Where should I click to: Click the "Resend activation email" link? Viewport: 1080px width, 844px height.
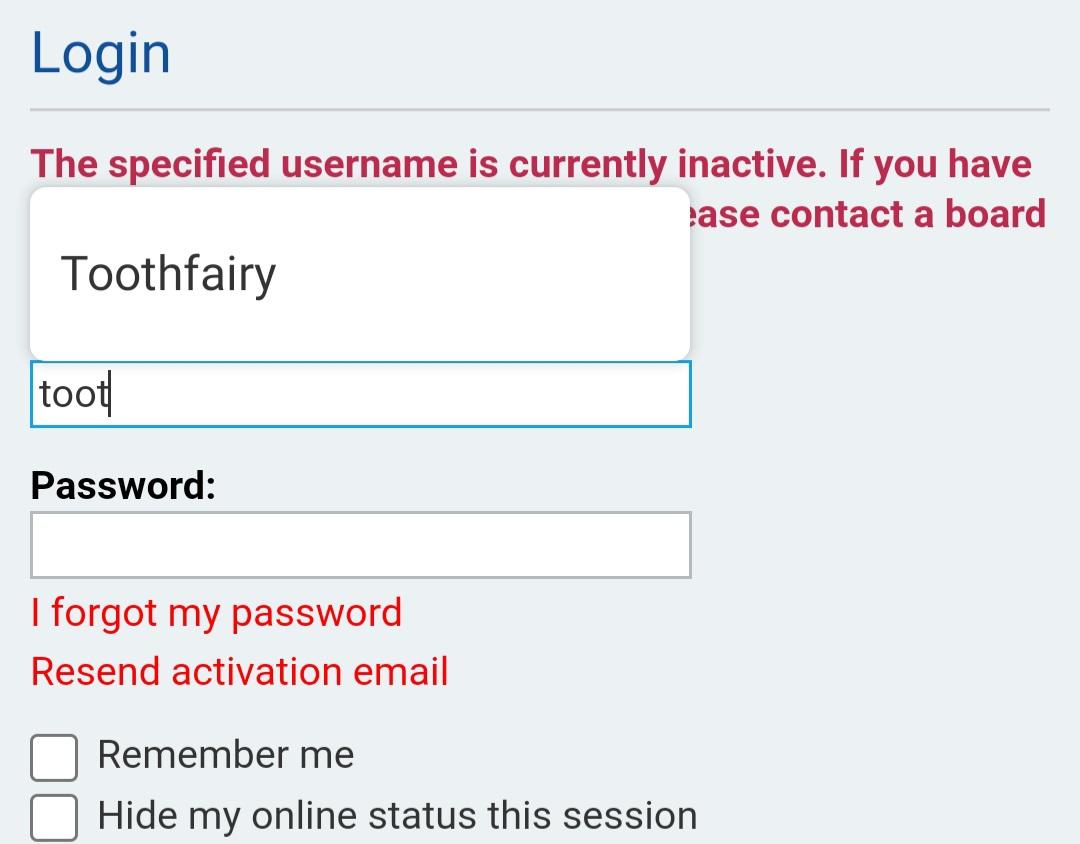click(x=239, y=671)
